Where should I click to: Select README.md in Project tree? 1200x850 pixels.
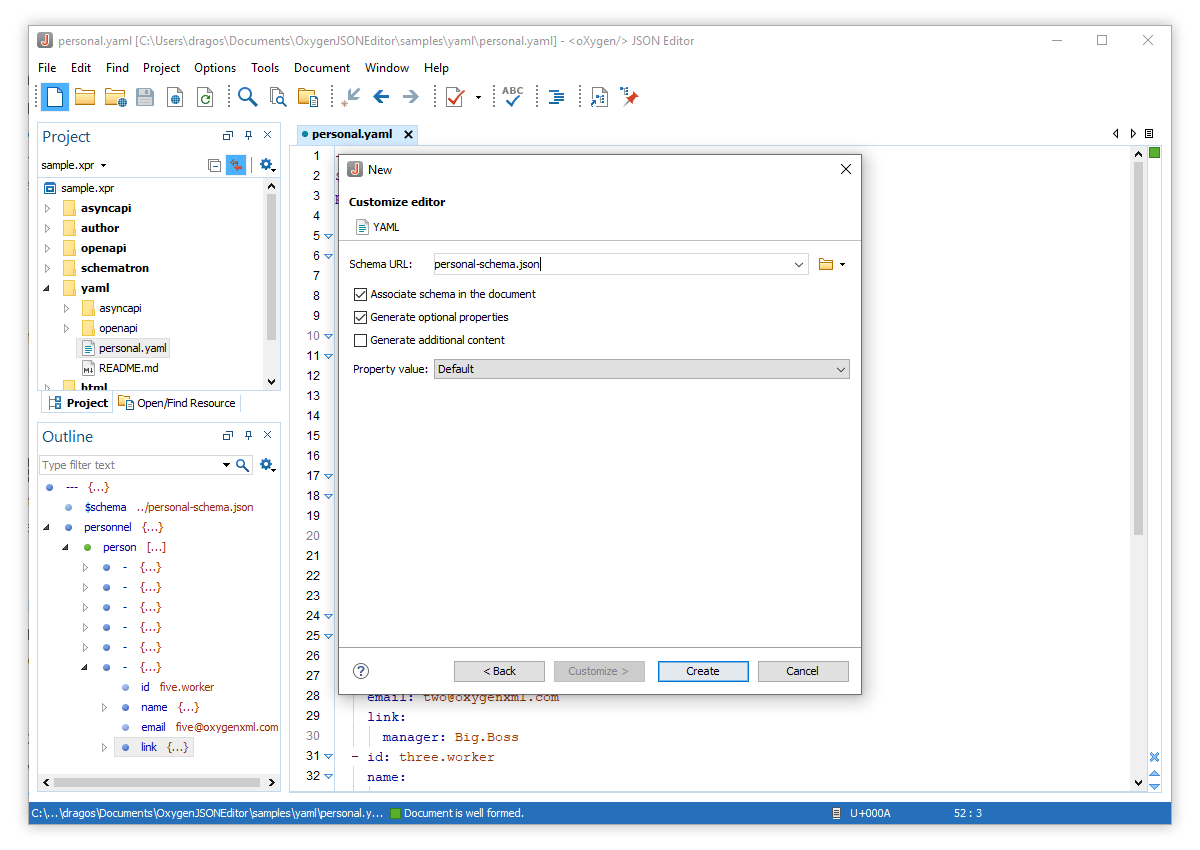pos(119,368)
